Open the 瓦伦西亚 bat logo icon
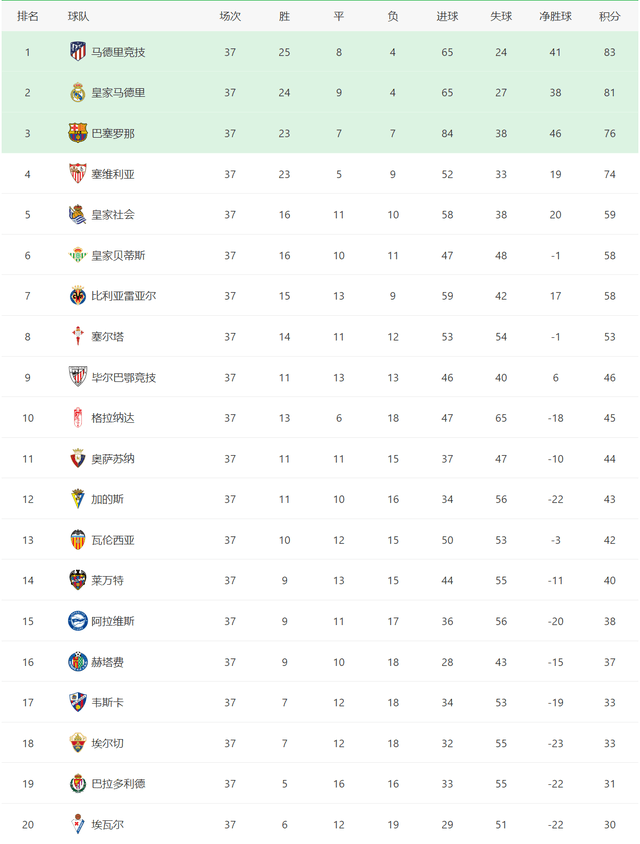This screenshot has width=640, height=844. point(78,539)
